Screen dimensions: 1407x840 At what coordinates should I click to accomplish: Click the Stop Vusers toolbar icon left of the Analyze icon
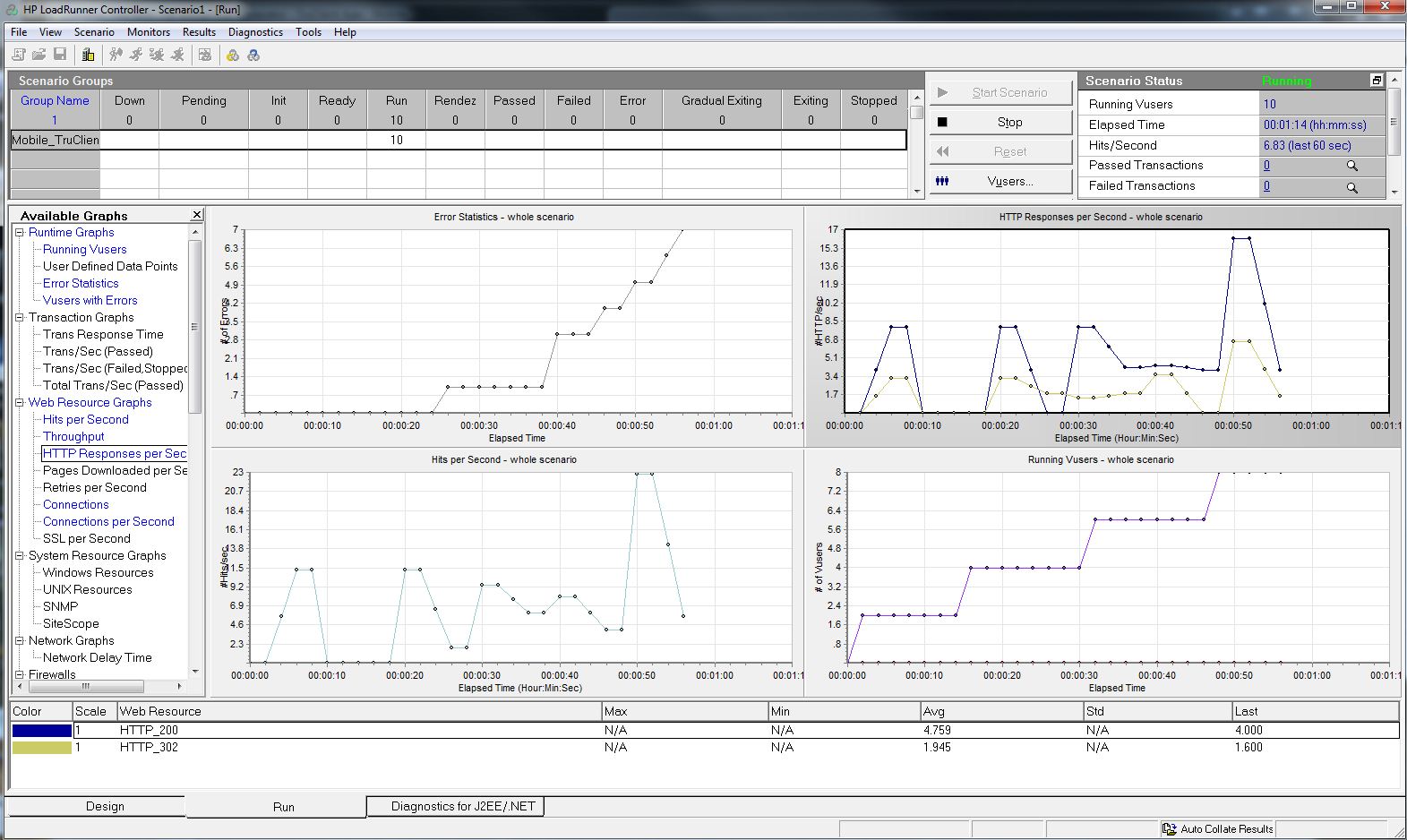pyautogui.click(x=177, y=55)
